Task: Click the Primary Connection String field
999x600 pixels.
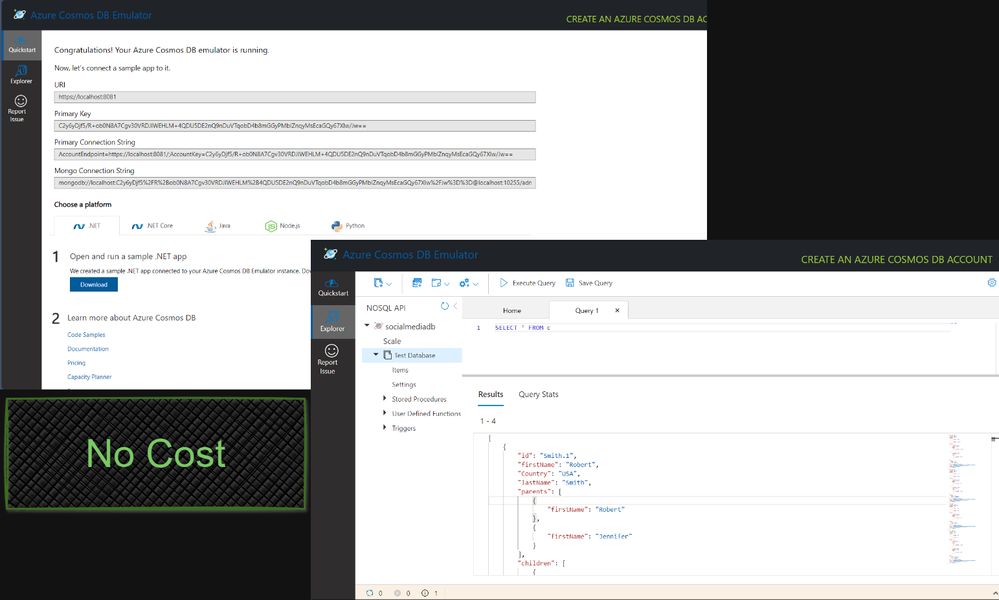Action: [x=294, y=154]
